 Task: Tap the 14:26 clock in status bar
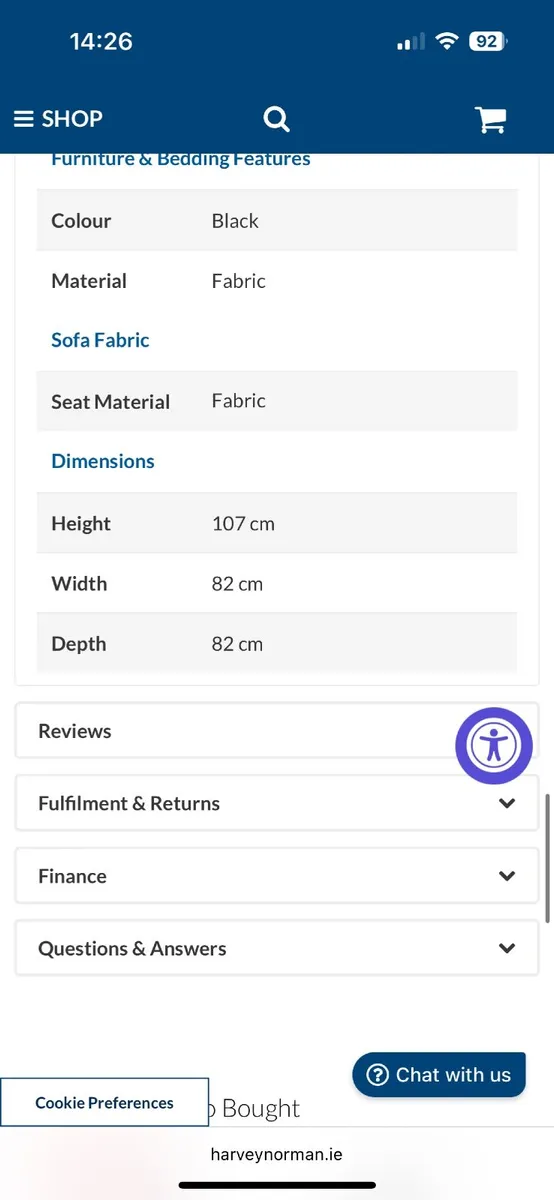(x=101, y=41)
